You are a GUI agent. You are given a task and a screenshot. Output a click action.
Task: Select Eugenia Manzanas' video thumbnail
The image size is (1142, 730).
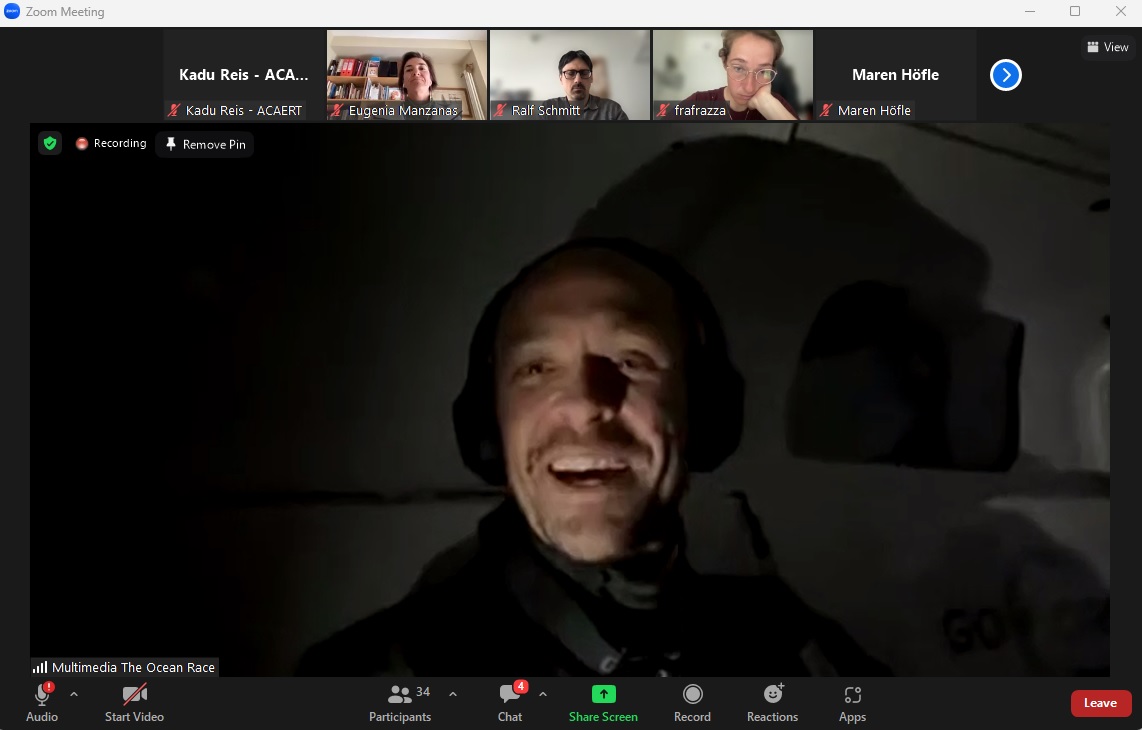click(x=407, y=75)
